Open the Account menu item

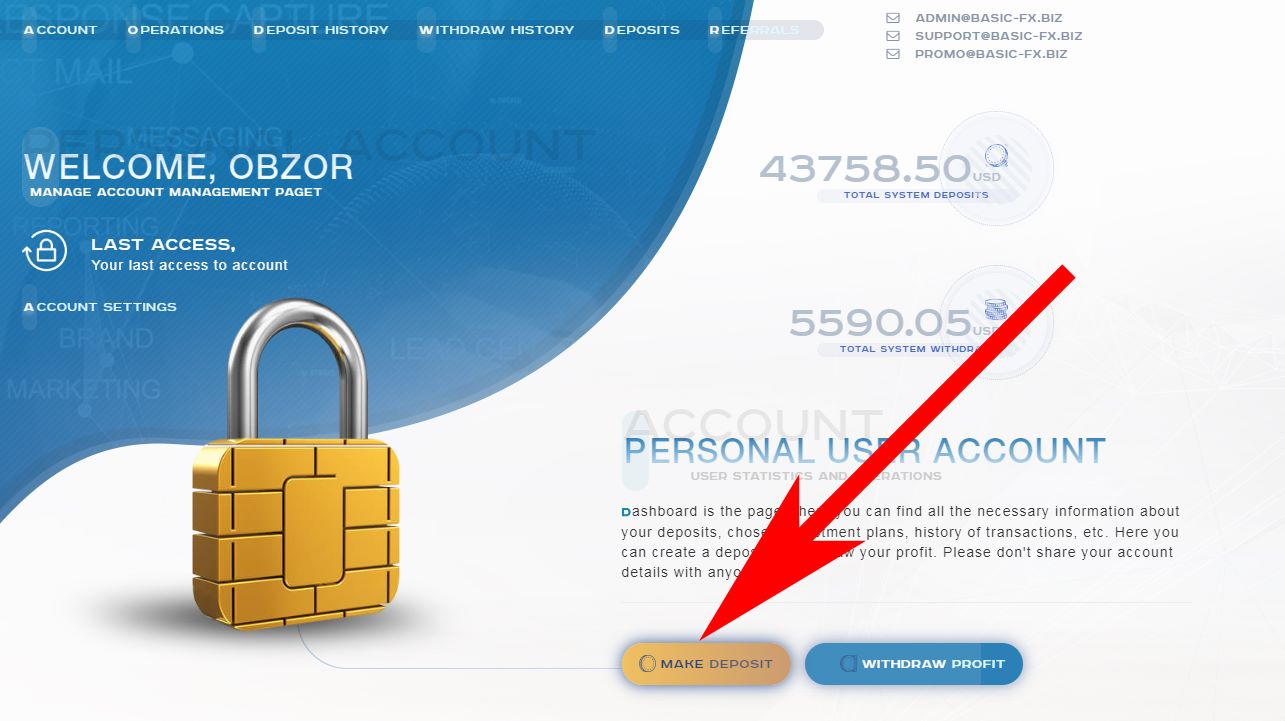[60, 30]
